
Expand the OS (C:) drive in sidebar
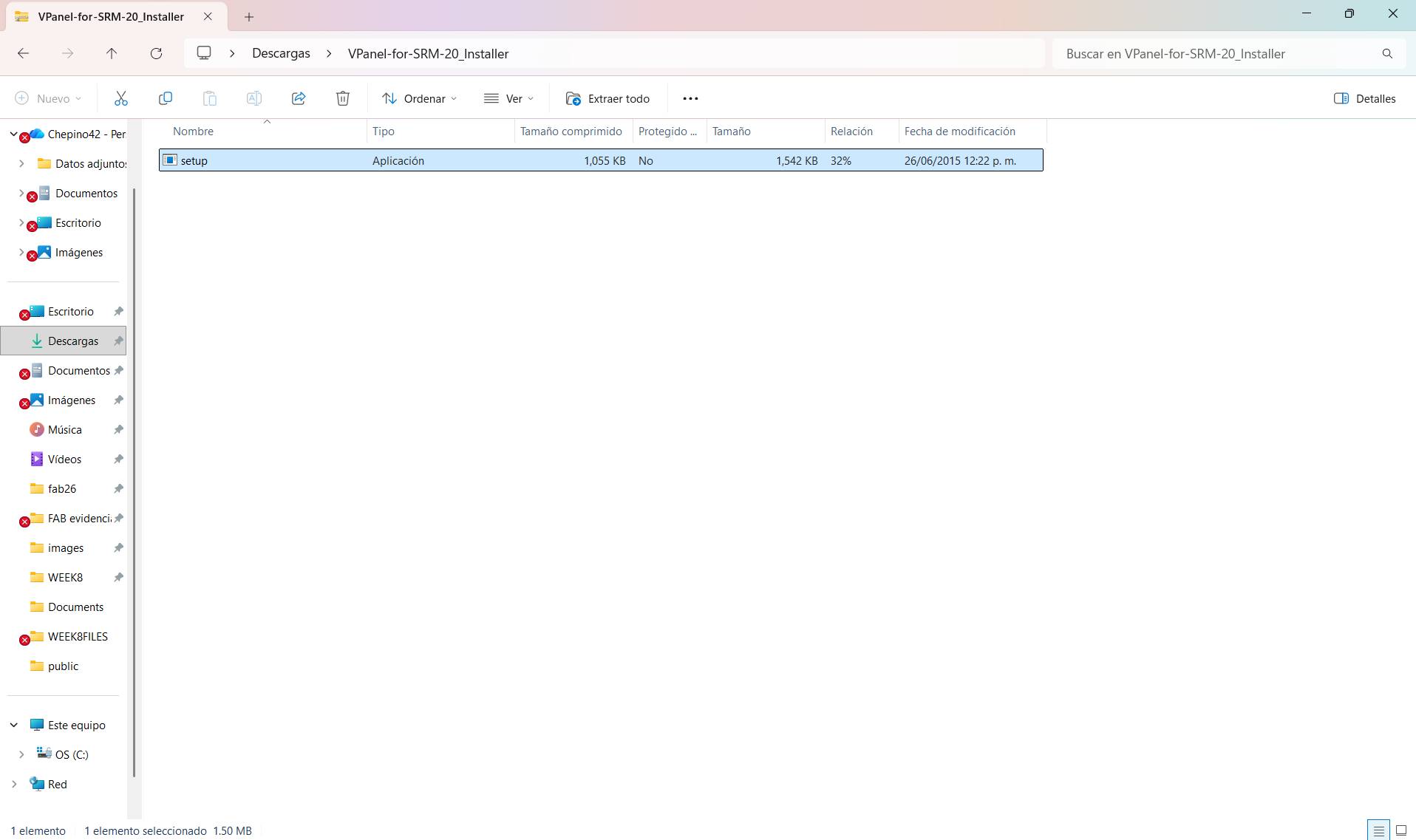coord(21,754)
